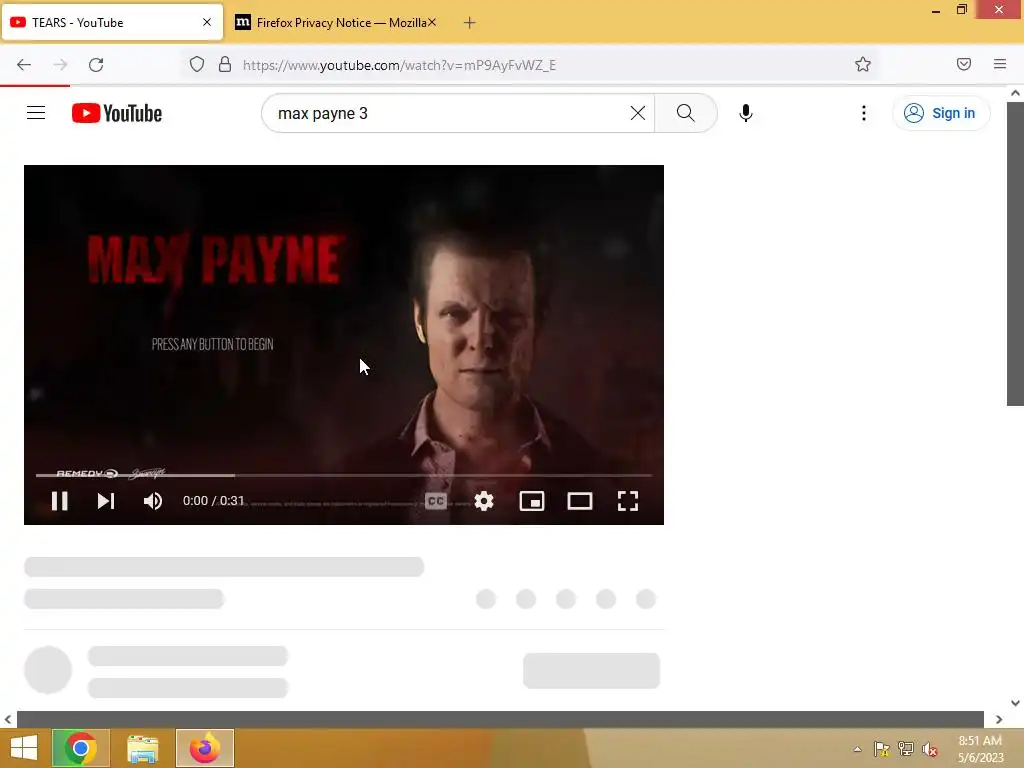Switch to Firefox Privacy Notice tab
1024x768 pixels.
(x=333, y=22)
